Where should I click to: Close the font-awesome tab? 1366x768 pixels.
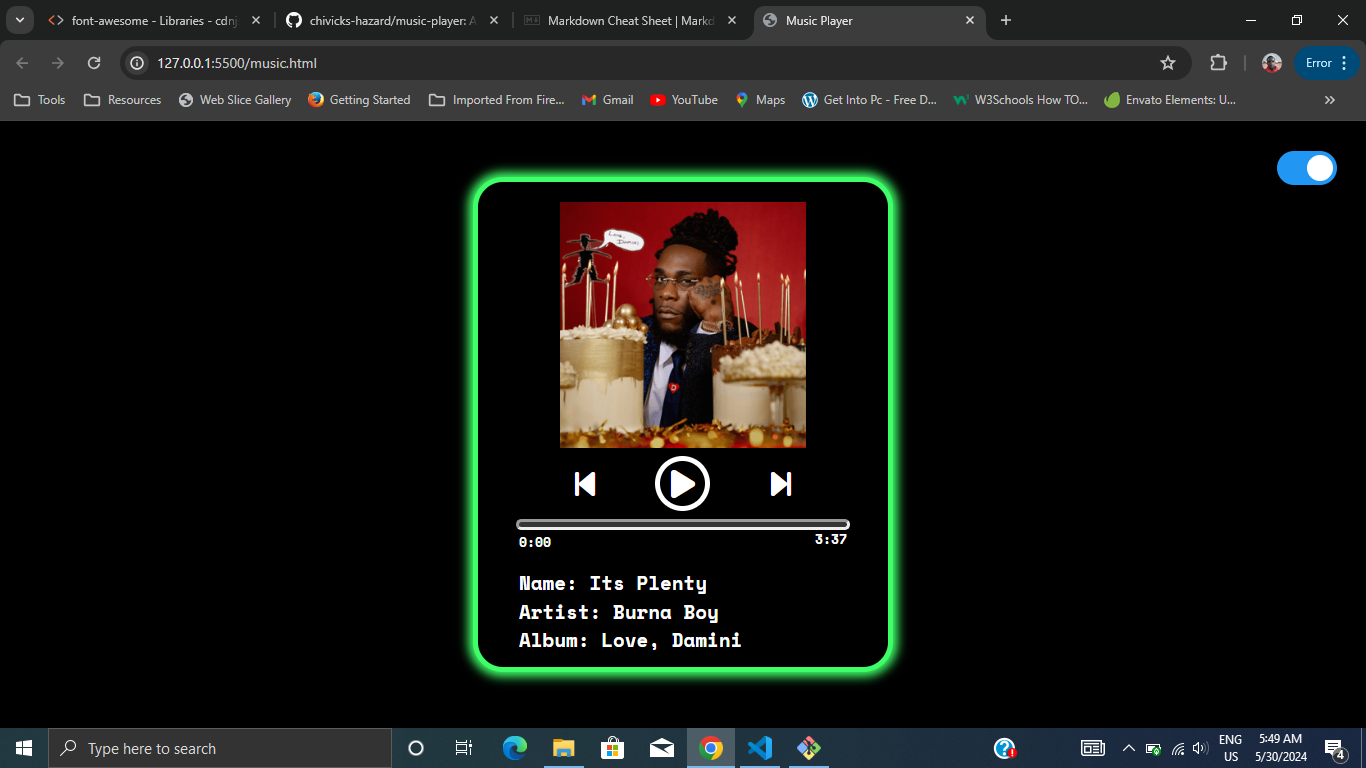pyautogui.click(x=256, y=20)
